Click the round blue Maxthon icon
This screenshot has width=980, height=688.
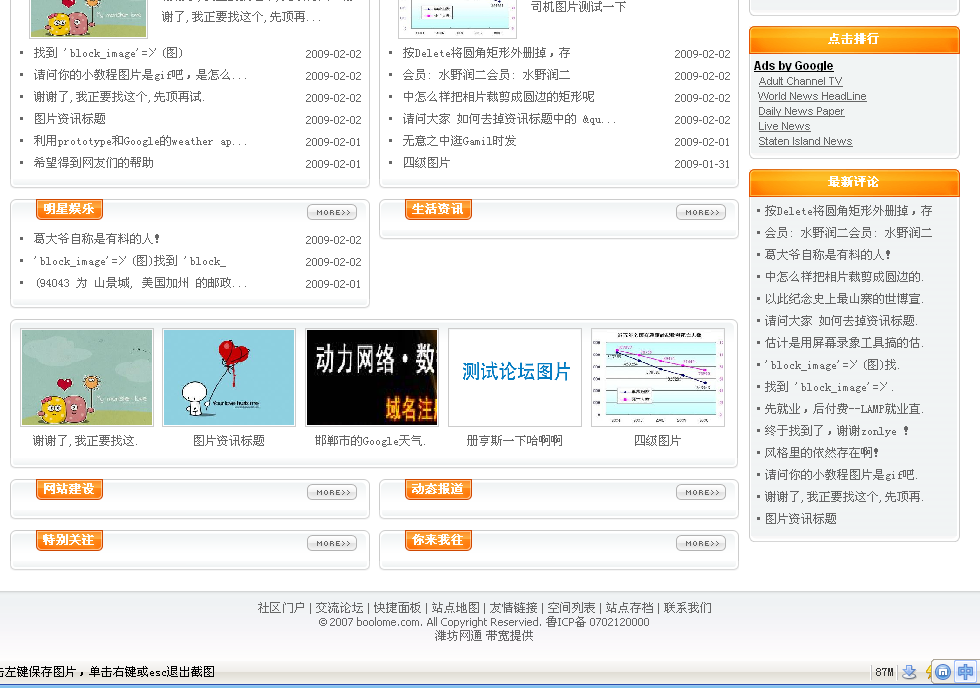942,672
